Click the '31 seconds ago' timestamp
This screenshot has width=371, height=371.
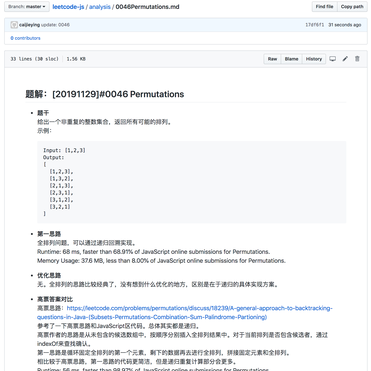[345, 25]
